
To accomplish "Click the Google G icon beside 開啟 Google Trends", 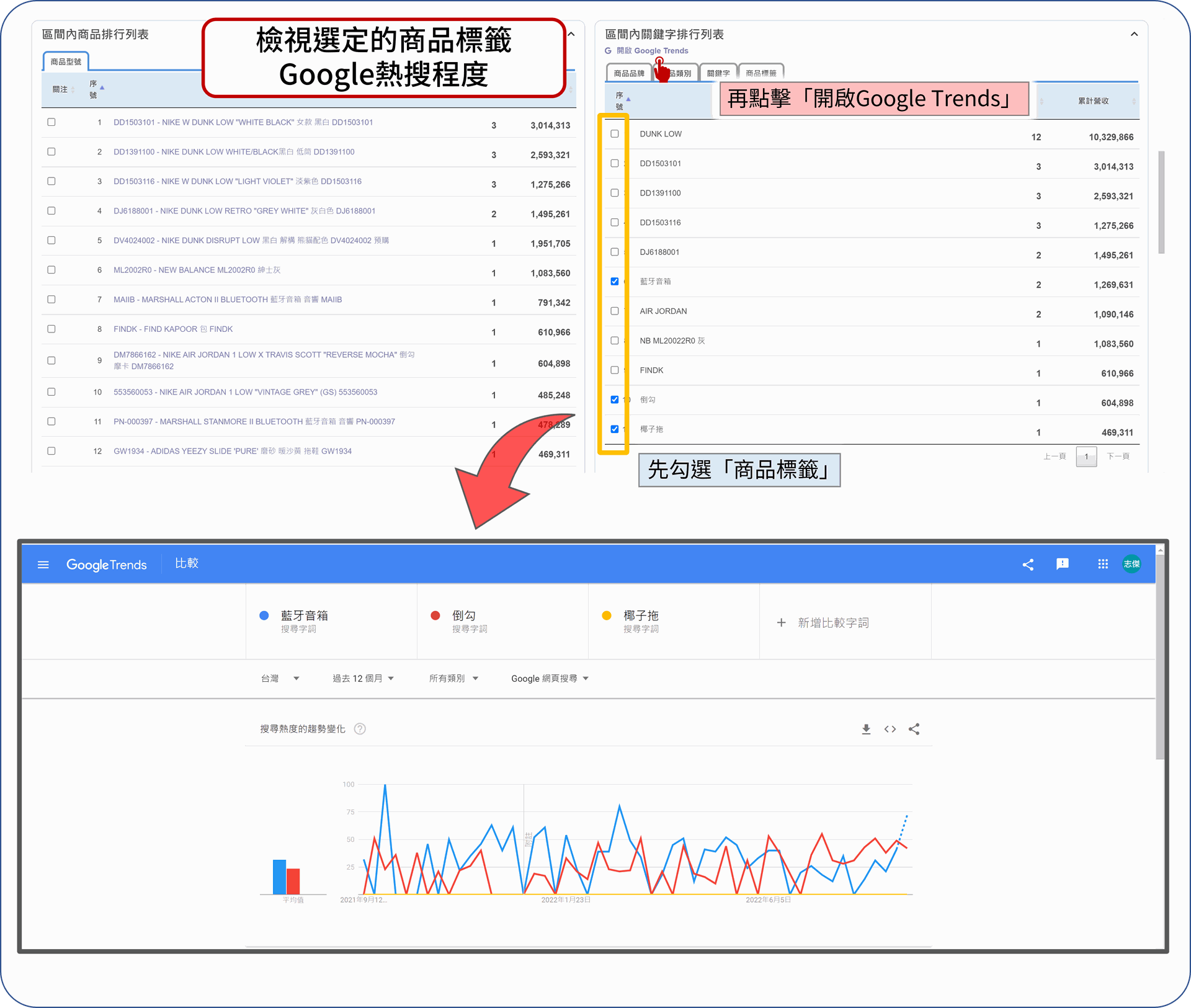I will pyautogui.click(x=609, y=51).
